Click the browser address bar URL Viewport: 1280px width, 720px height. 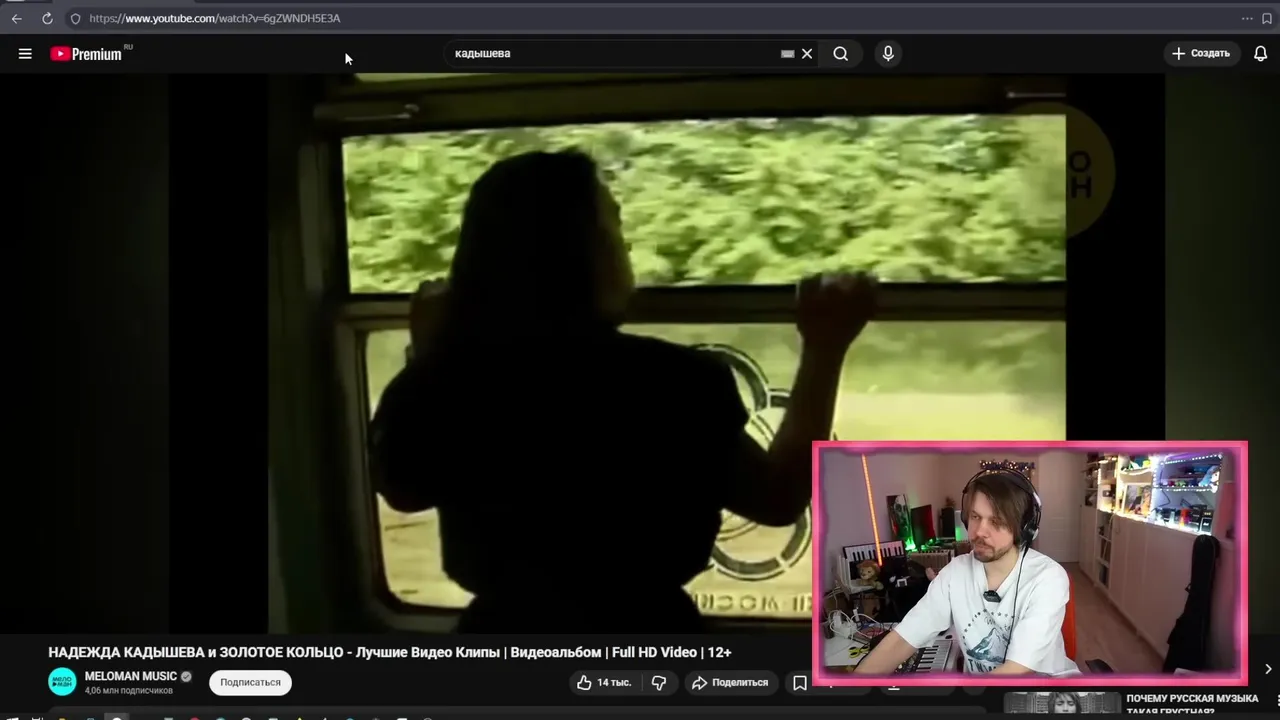click(215, 18)
